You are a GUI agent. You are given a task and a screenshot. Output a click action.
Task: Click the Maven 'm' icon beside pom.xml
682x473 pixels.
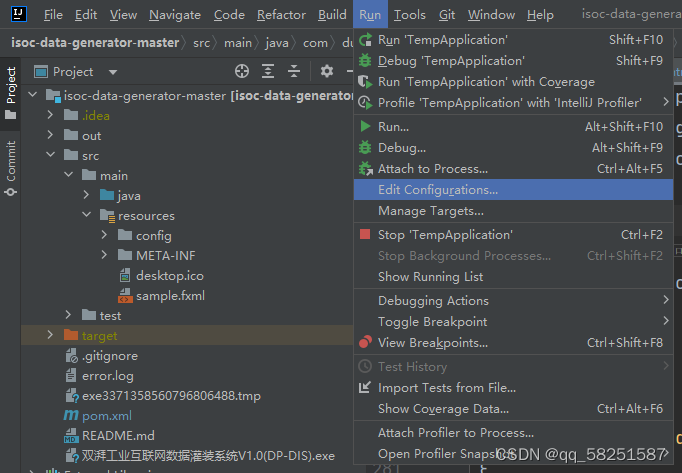(71, 415)
